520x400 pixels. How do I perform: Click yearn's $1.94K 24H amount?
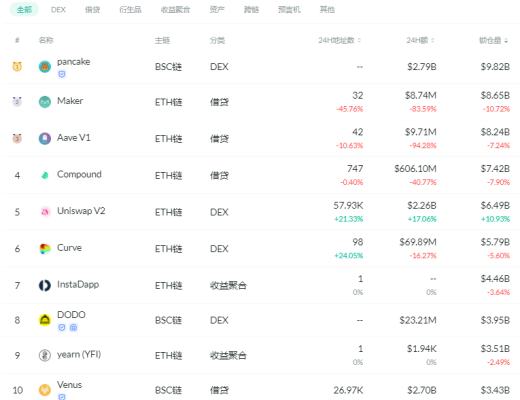(422, 349)
